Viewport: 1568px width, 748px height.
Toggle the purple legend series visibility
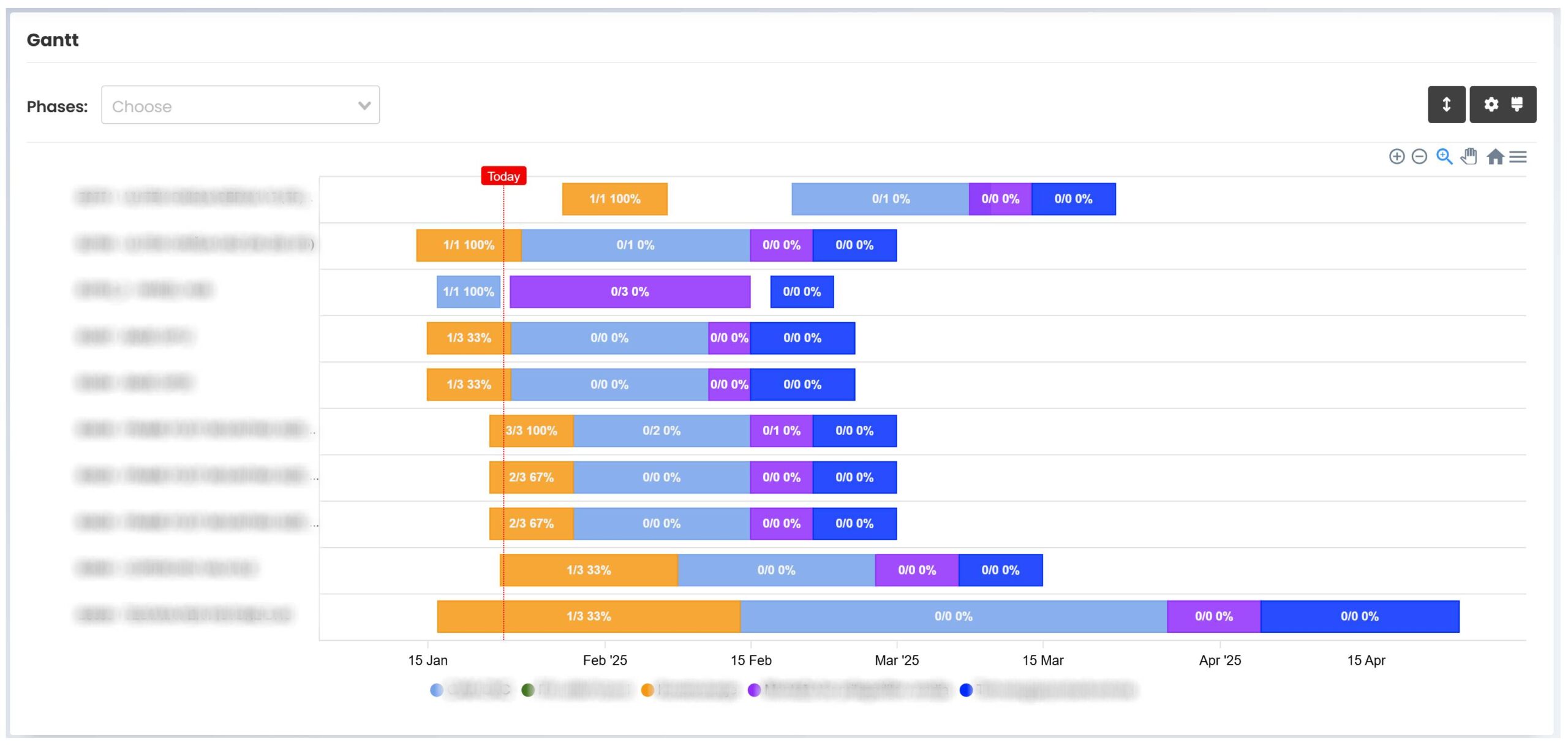(x=753, y=689)
